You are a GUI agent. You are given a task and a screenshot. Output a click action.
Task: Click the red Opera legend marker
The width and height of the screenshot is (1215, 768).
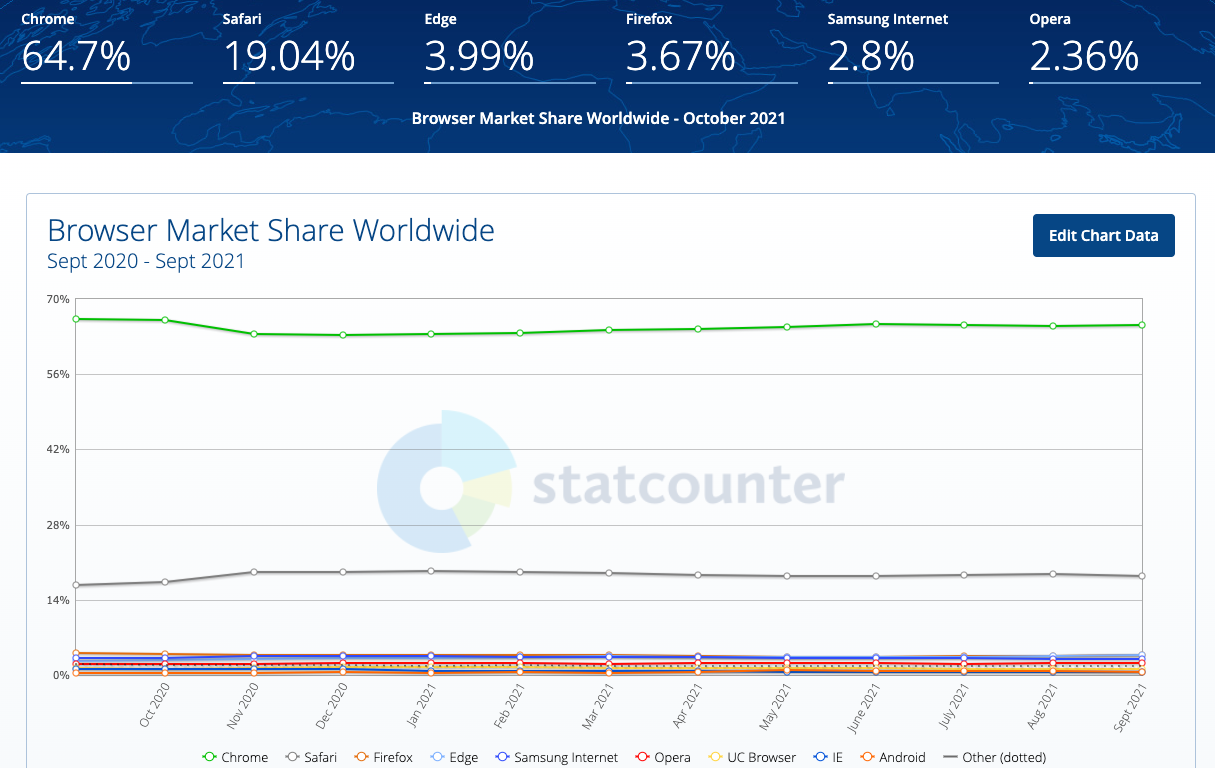coord(644,757)
